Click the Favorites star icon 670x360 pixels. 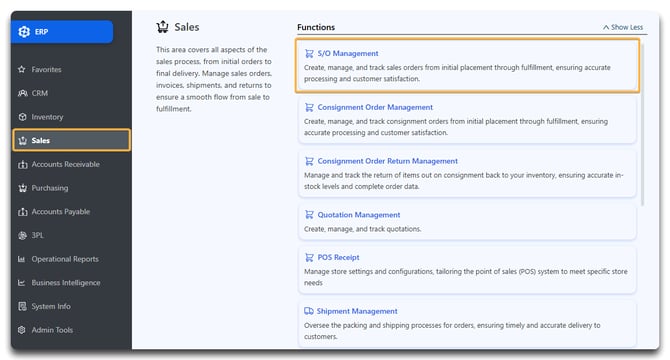click(x=22, y=69)
